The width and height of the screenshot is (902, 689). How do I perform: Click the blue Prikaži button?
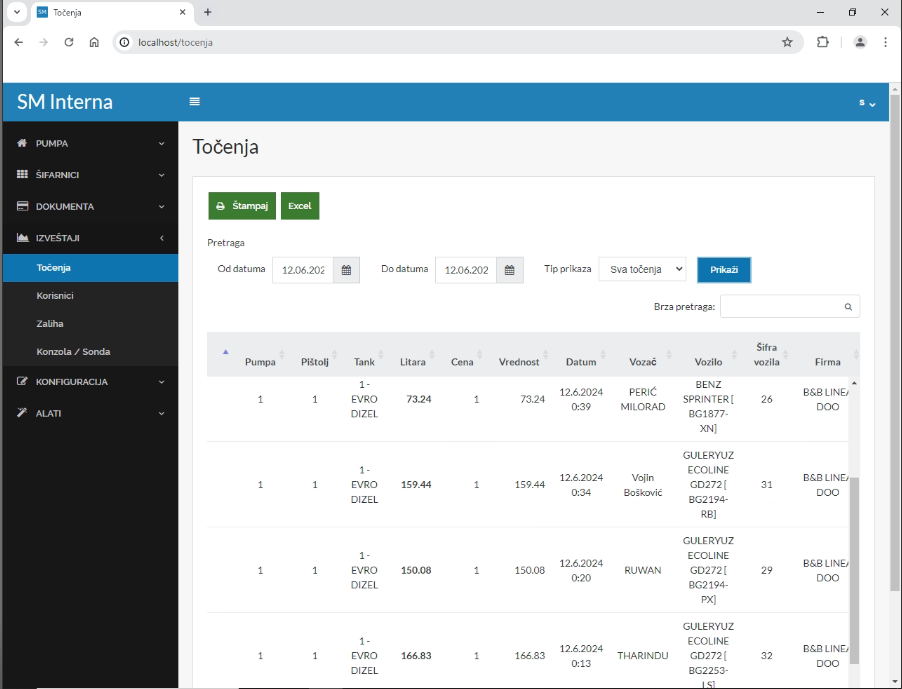pos(723,270)
